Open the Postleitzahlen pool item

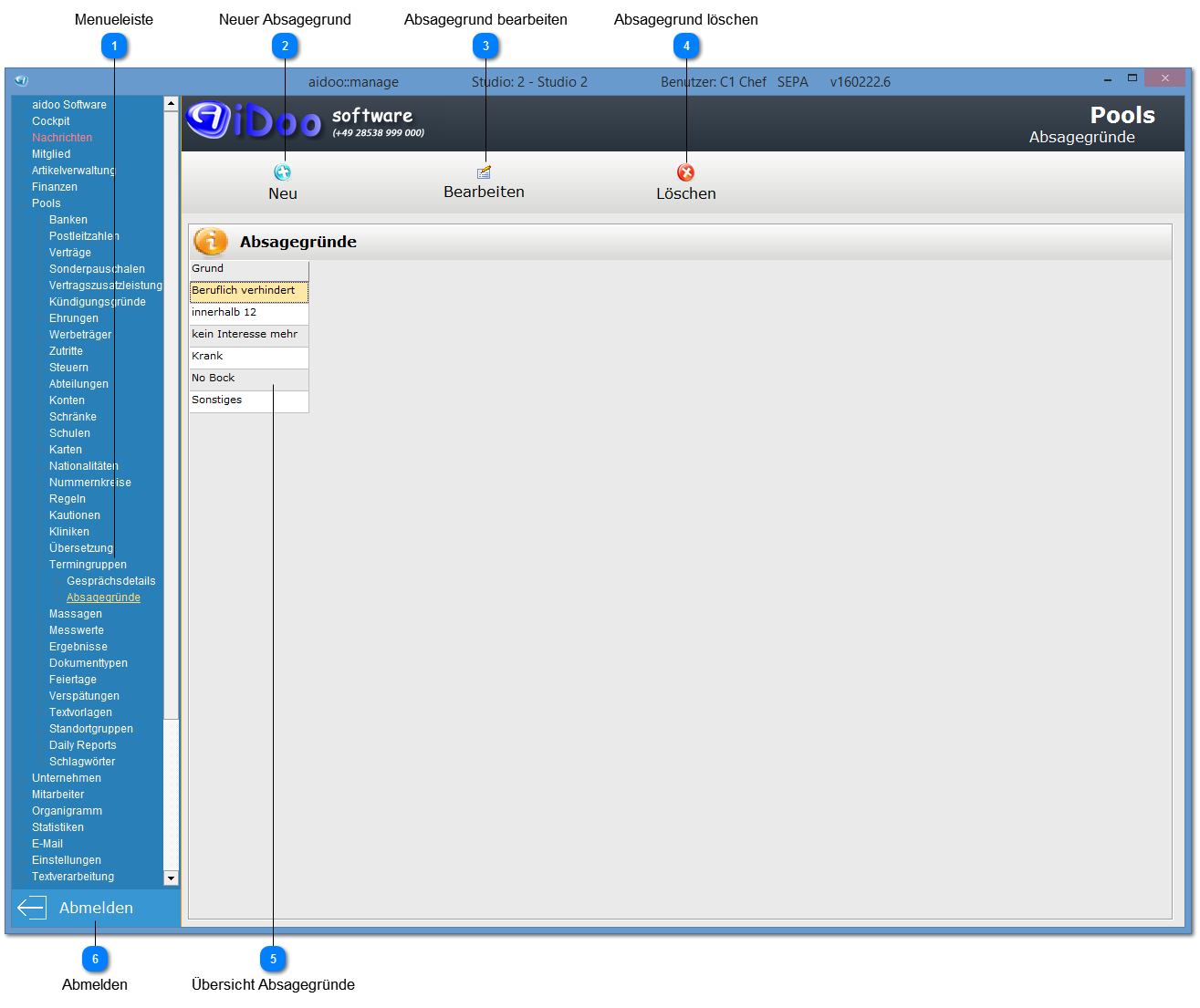(x=84, y=236)
